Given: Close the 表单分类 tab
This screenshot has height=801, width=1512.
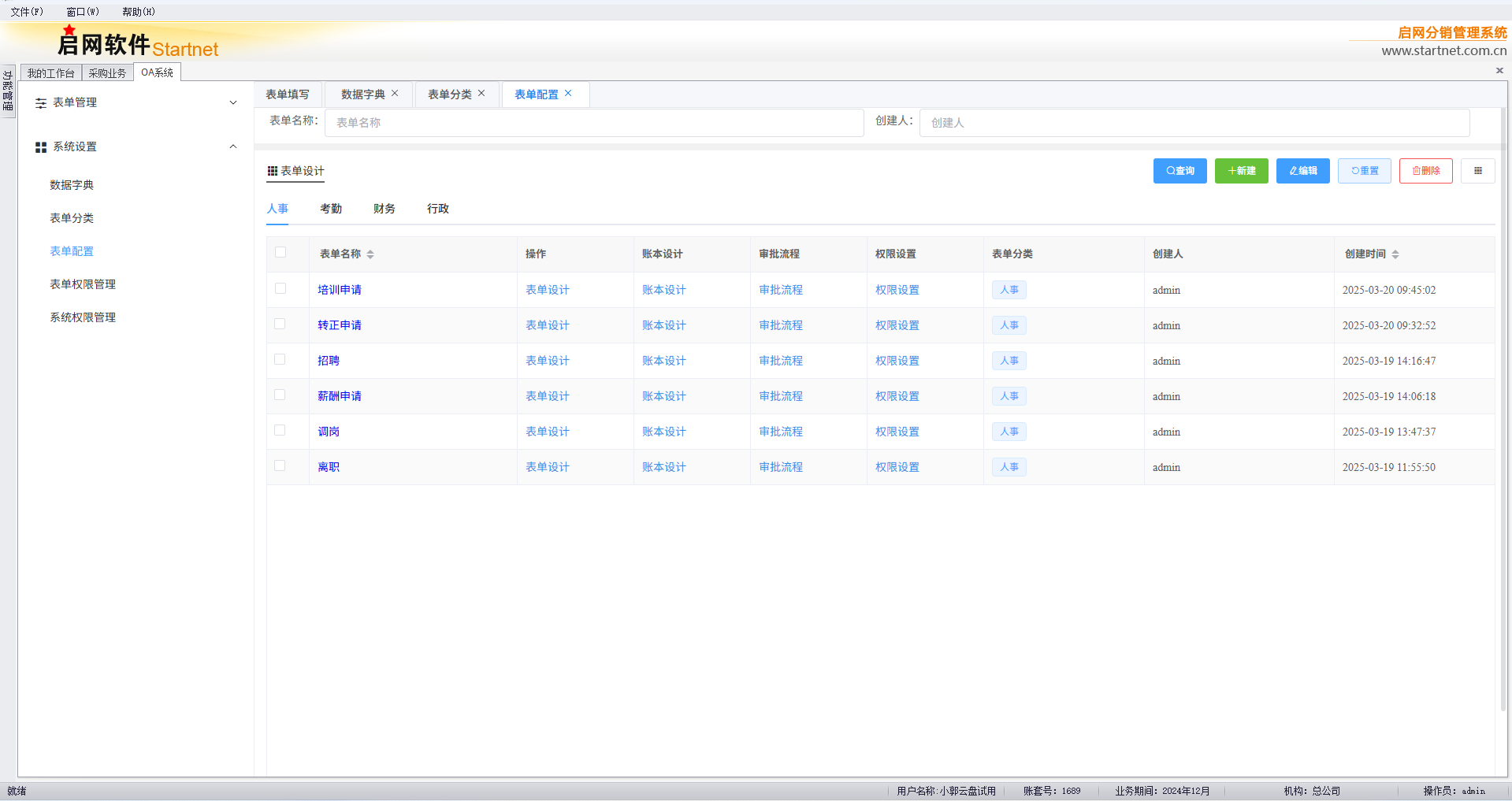Looking at the screenshot, I should [481, 93].
